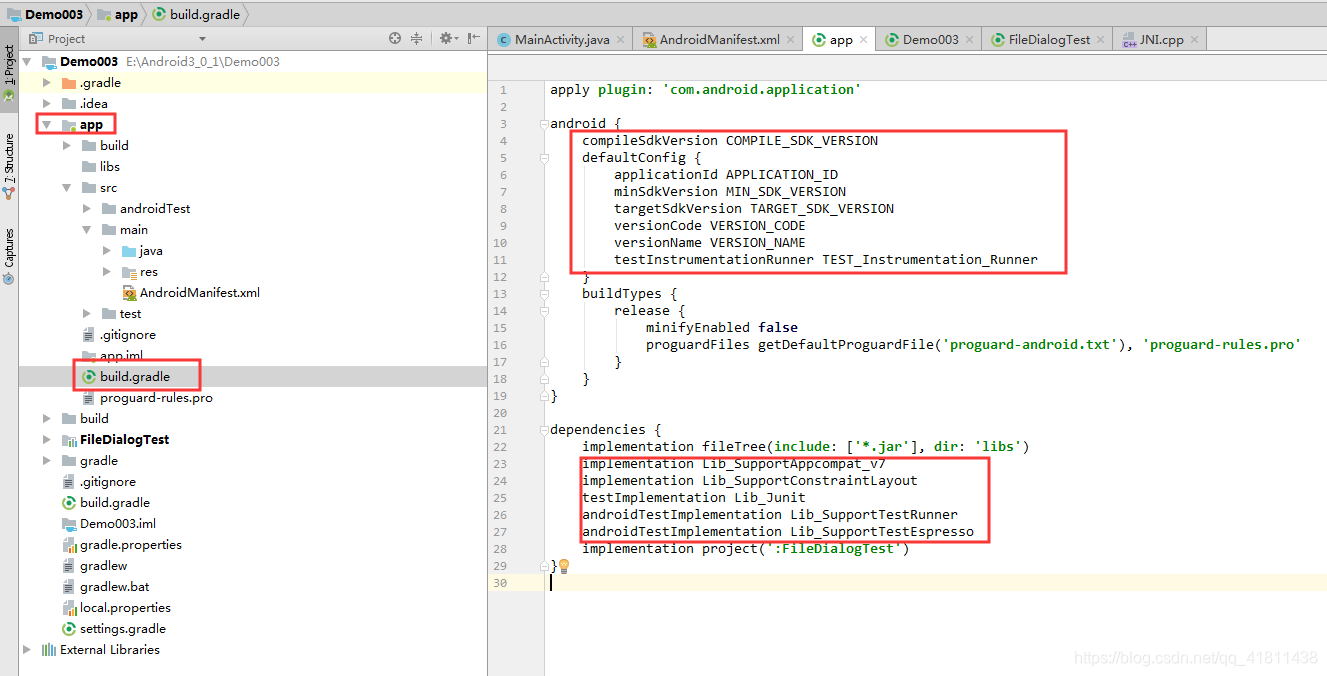The image size is (1327, 676).
Task: Select build.gradle under the app module
Action: point(137,376)
